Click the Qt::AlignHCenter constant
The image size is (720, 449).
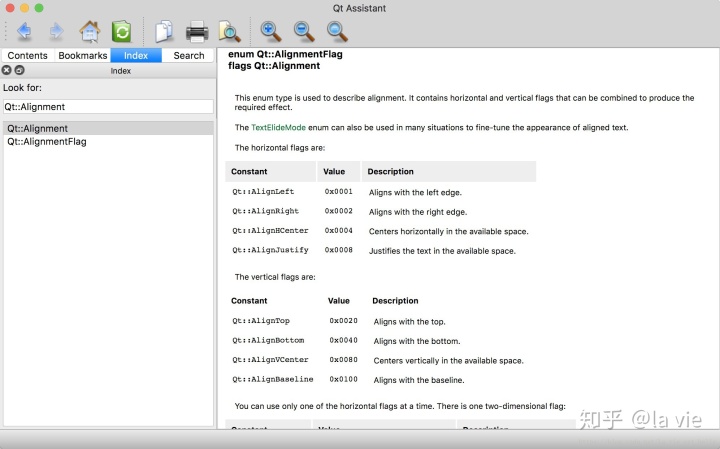coord(270,230)
